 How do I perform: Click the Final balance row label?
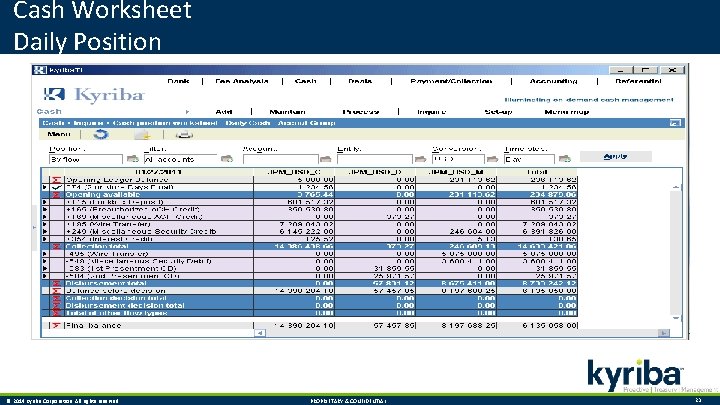tap(94, 326)
